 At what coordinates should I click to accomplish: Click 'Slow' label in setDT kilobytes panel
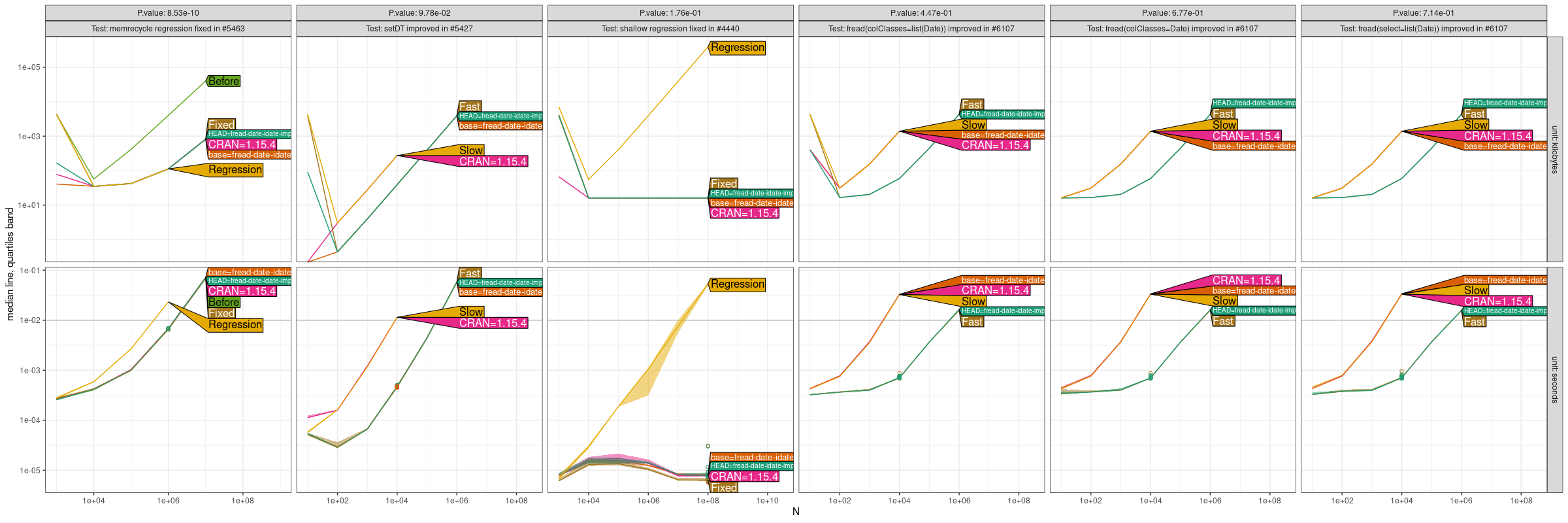tap(471, 150)
